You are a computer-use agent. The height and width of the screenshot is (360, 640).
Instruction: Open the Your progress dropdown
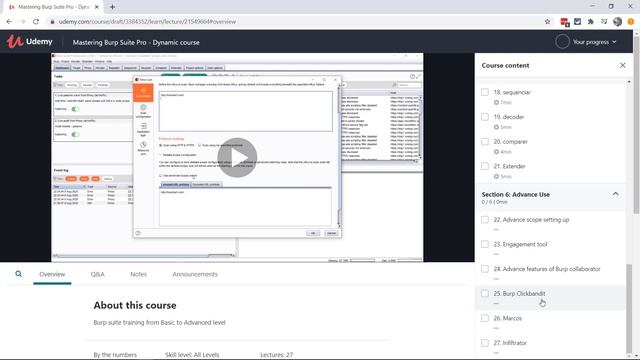(x=595, y=42)
